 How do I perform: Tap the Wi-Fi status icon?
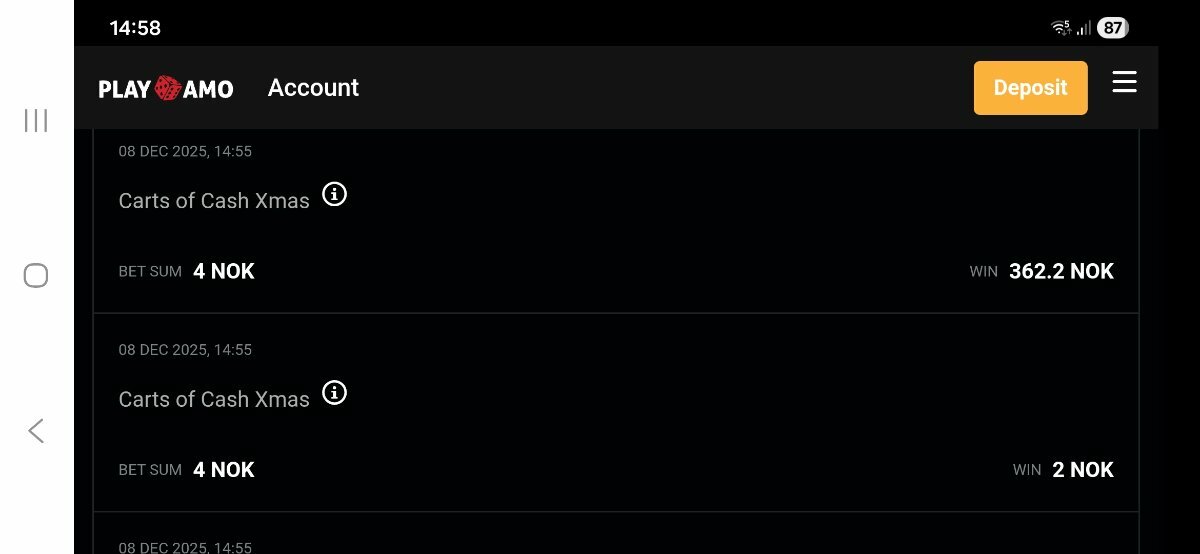(1061, 28)
